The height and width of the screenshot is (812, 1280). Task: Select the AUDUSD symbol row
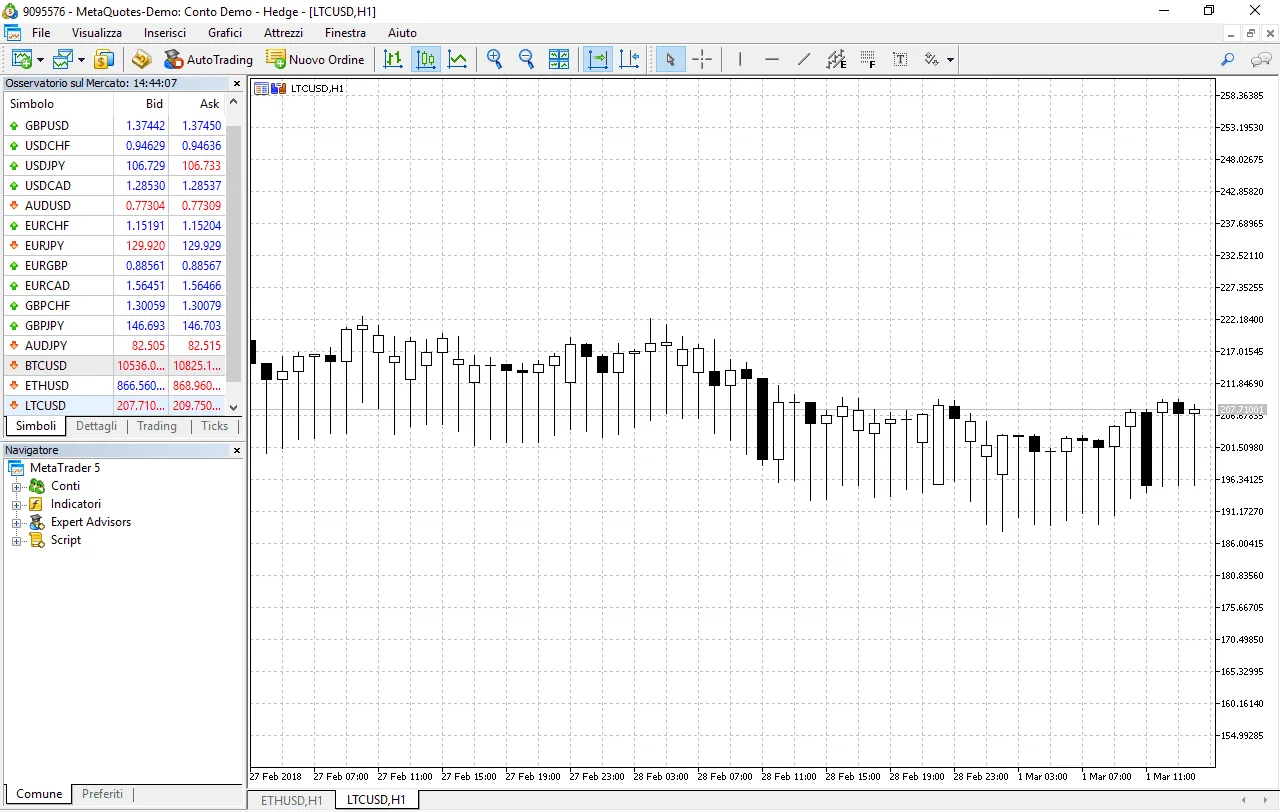click(x=115, y=206)
